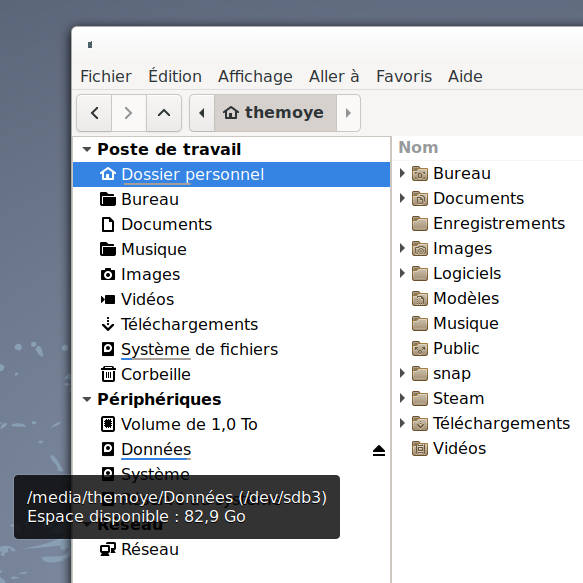
Task: Expand the Steam folder
Action: point(402,398)
